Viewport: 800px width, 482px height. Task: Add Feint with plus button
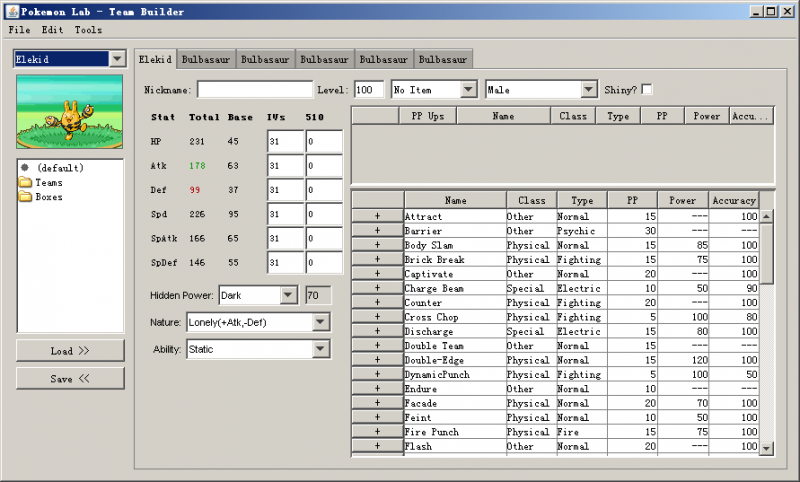[x=378, y=417]
